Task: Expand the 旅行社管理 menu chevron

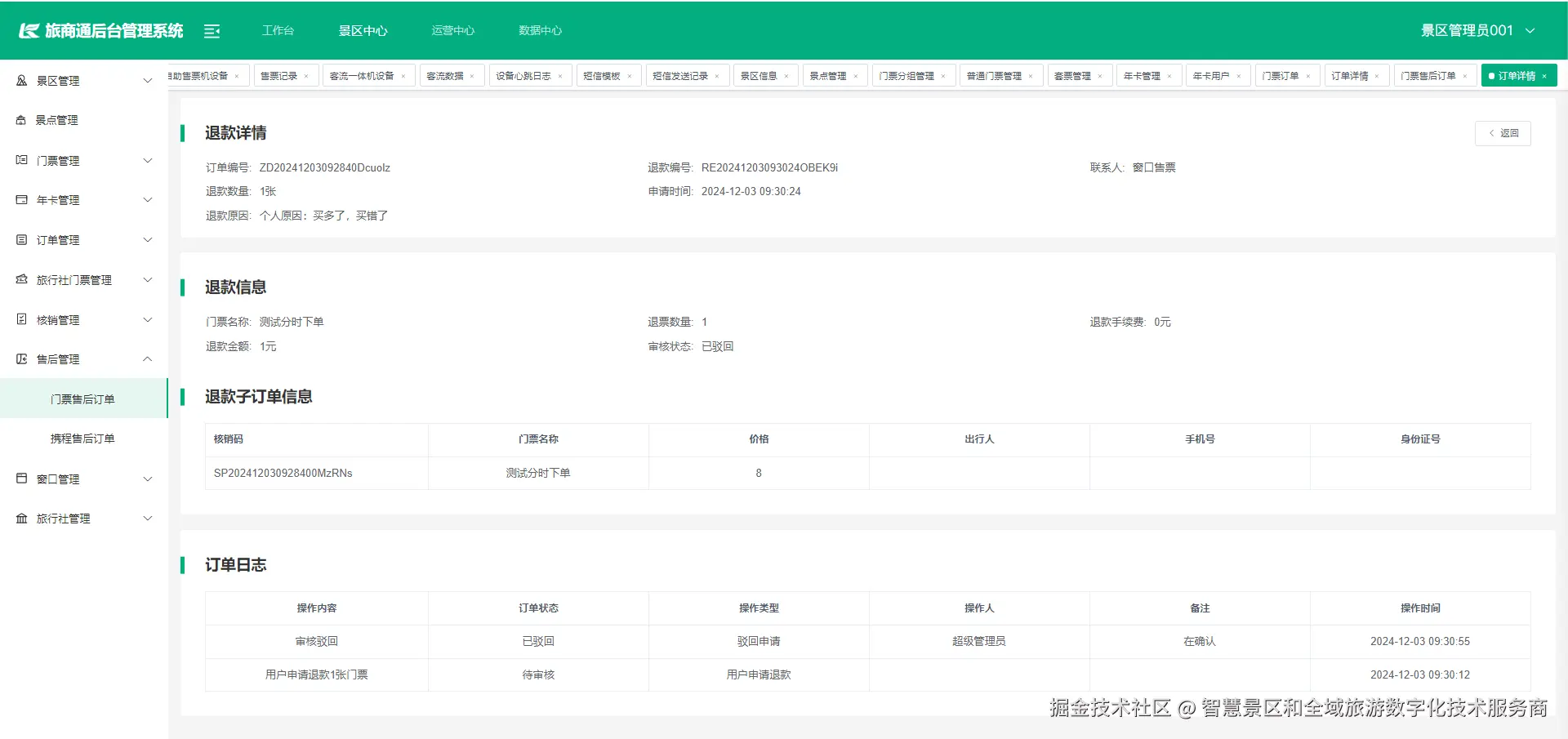Action: click(148, 518)
